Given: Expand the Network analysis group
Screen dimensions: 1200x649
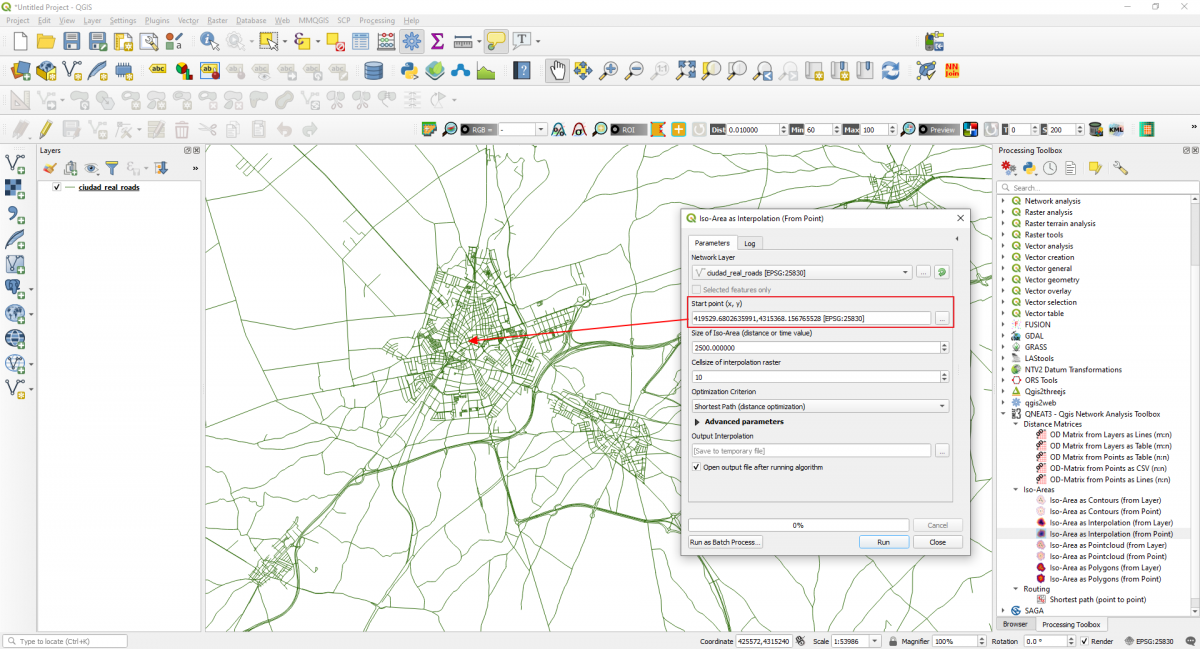Looking at the screenshot, I should 1003,201.
